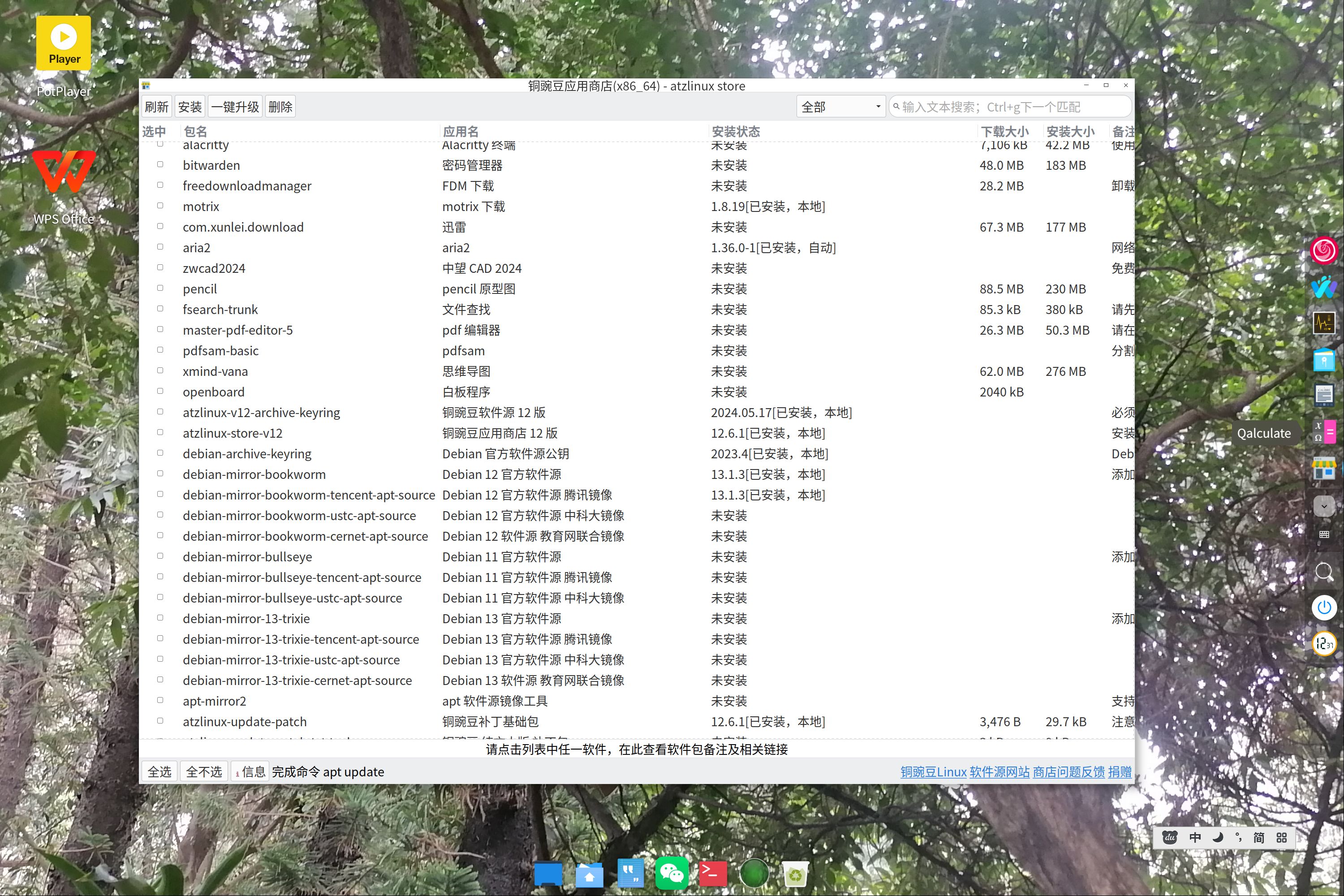
Task: Open the home folder icon in the dock
Action: click(x=589, y=874)
